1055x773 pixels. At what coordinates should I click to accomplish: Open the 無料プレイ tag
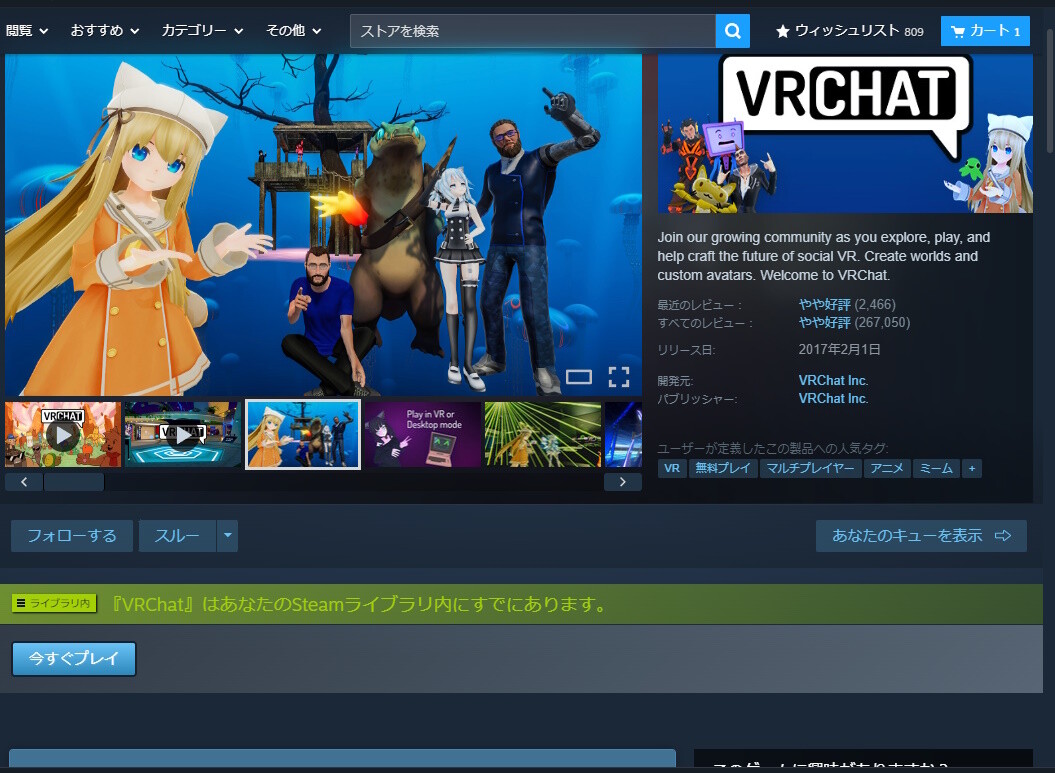(x=723, y=468)
